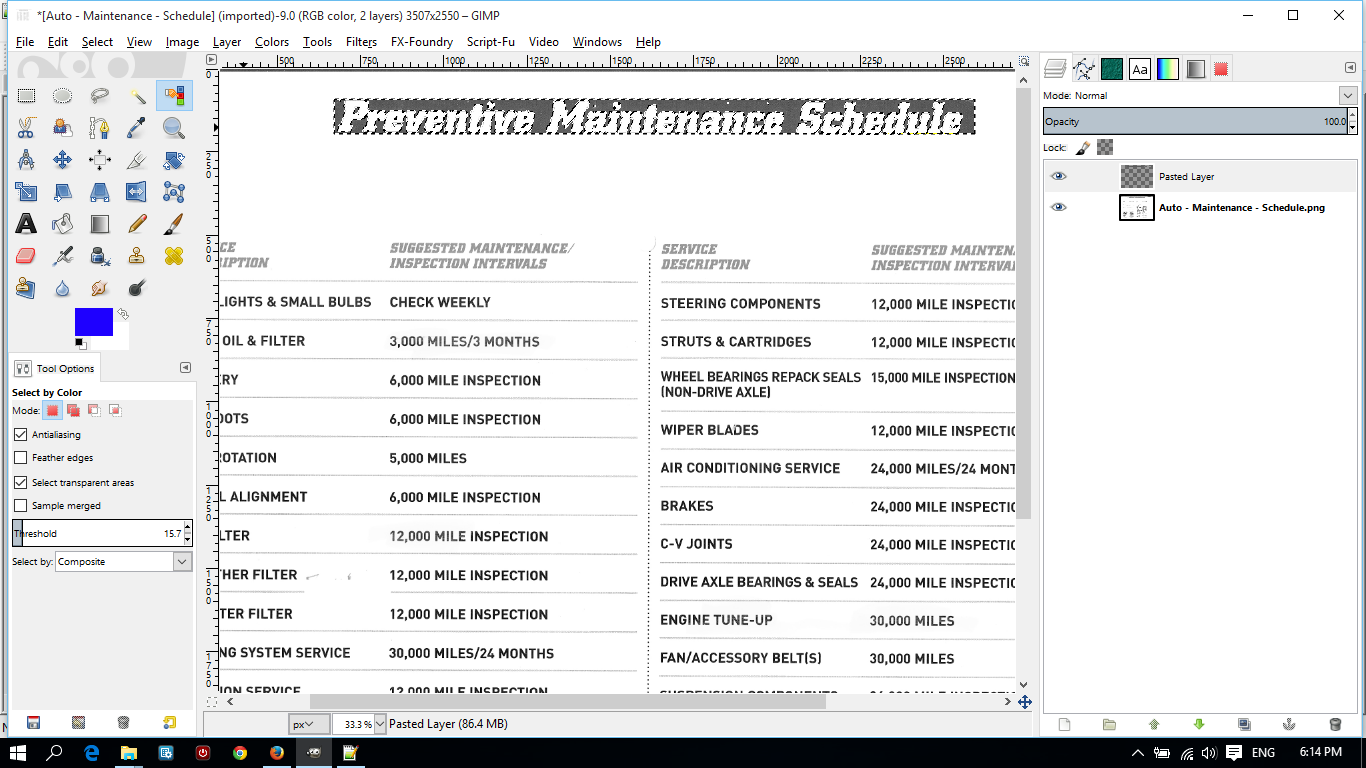
Task: Select the Auto - Maintenance - Schedule.png layer
Action: (1241, 207)
